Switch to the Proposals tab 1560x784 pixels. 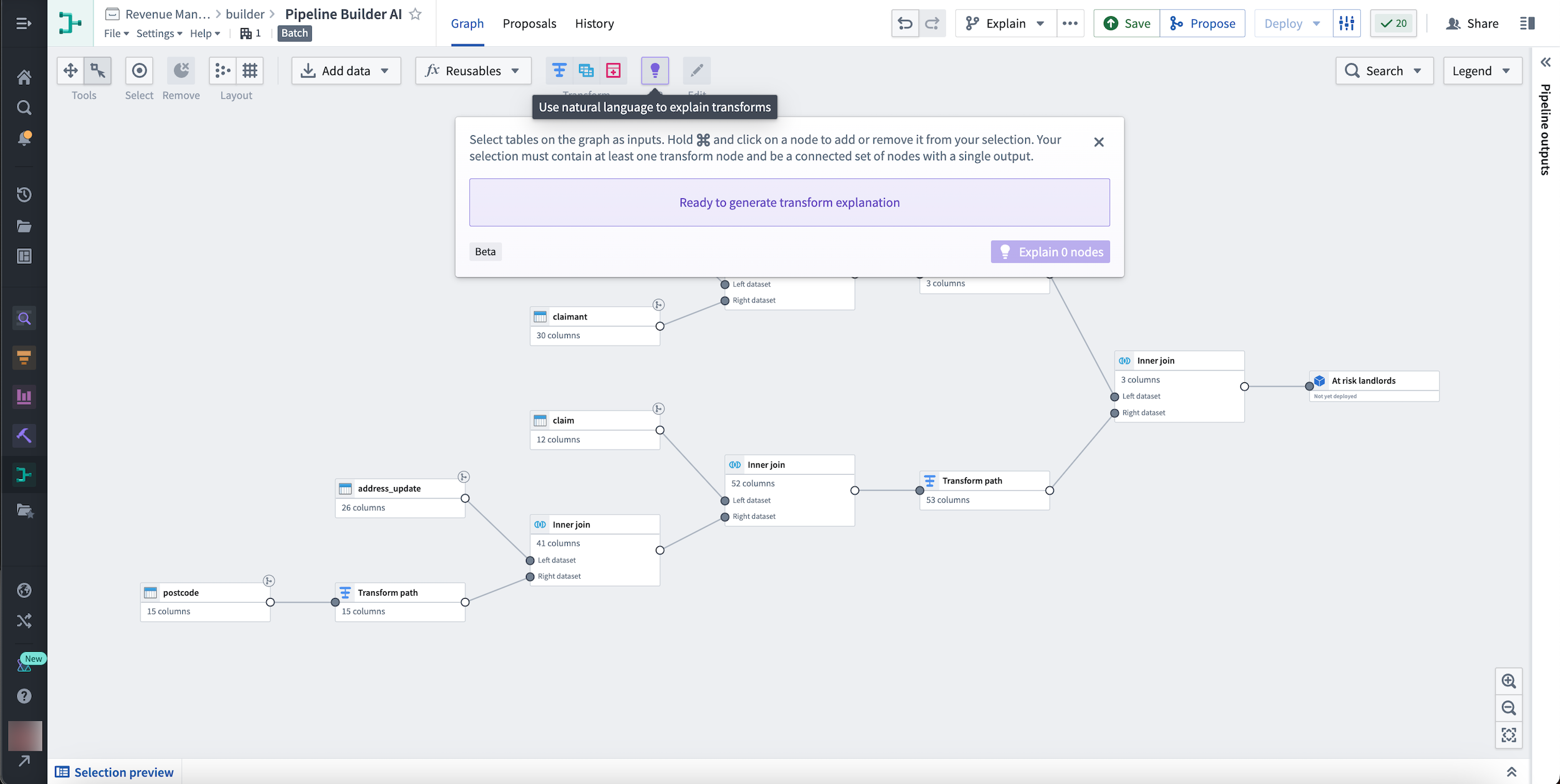[x=529, y=23]
